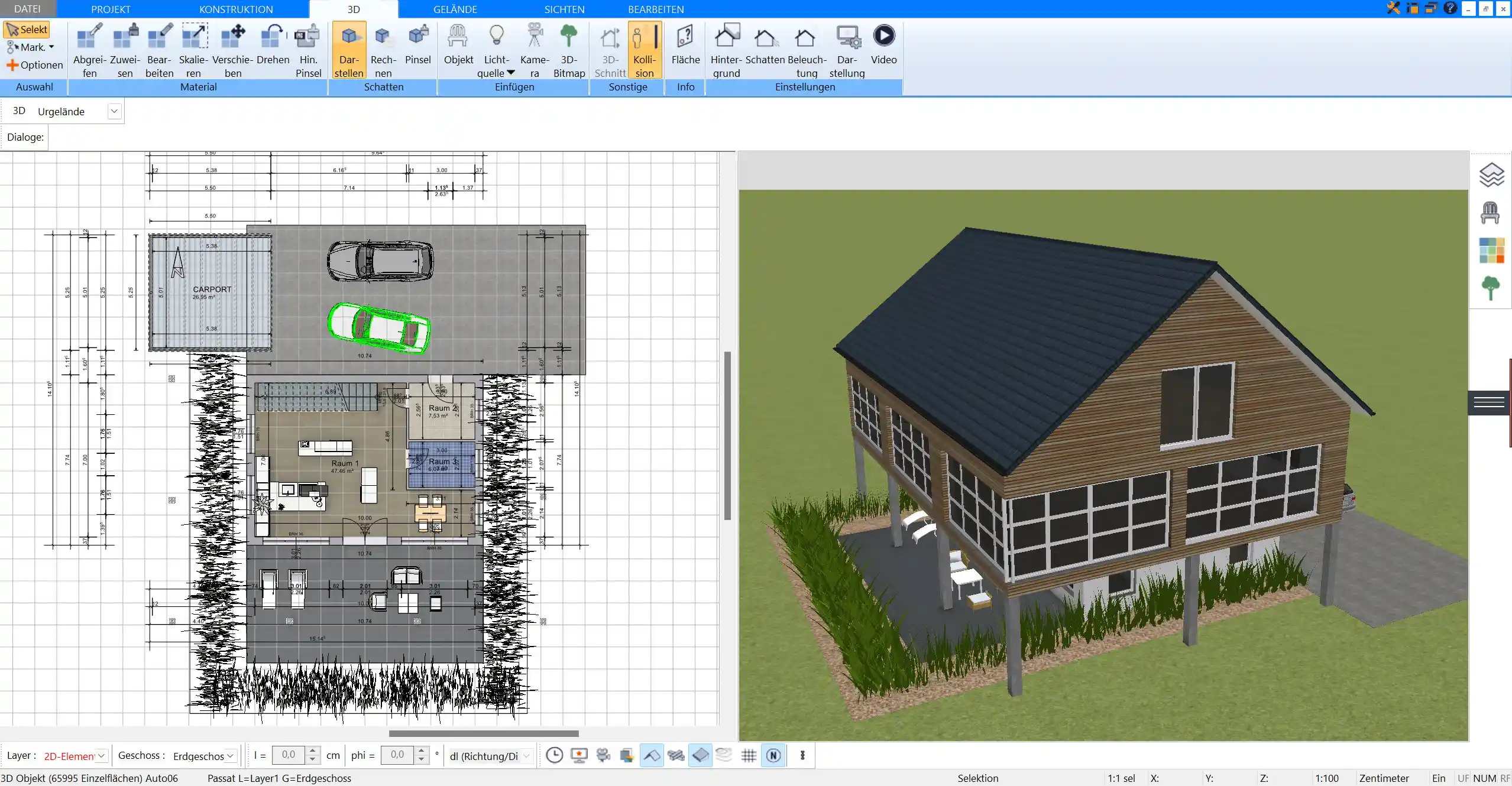Click the 2D view horizontal scrollbar
This screenshot has width=1512, height=786.
pos(484,733)
